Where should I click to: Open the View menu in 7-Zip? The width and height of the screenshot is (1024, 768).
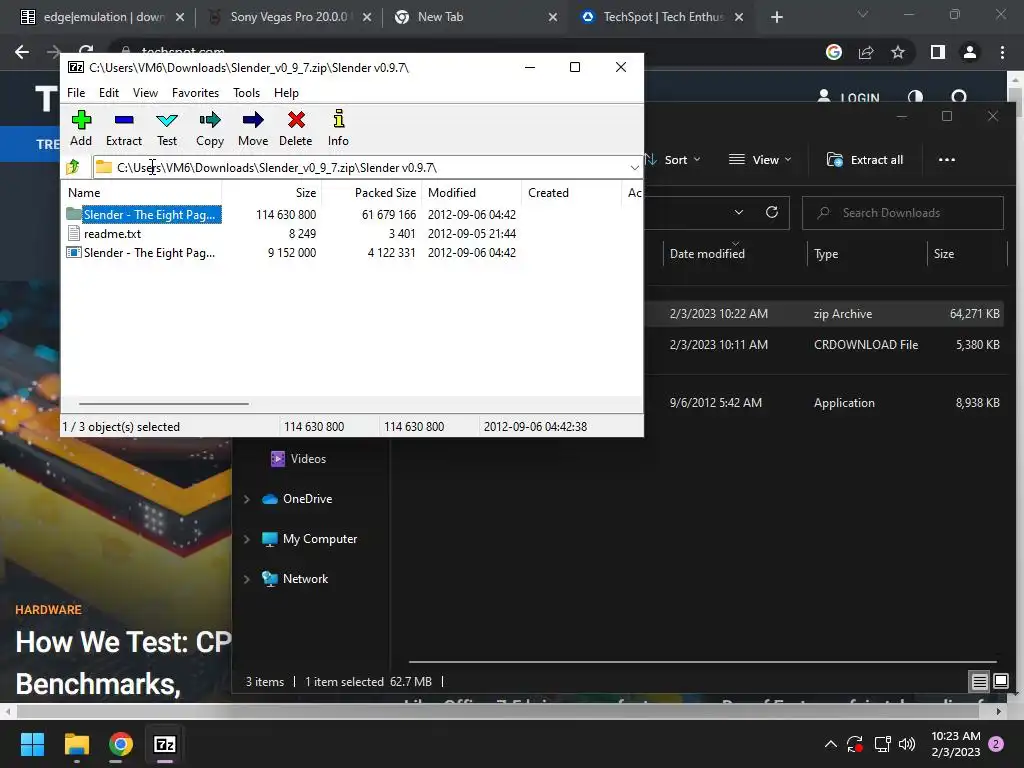tap(145, 93)
